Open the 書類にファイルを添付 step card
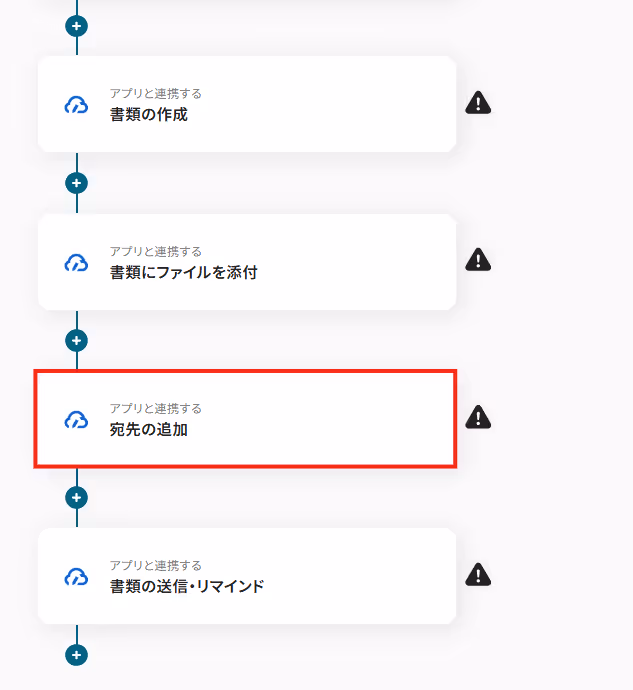Image resolution: width=633 pixels, height=690 pixels. tap(247, 262)
